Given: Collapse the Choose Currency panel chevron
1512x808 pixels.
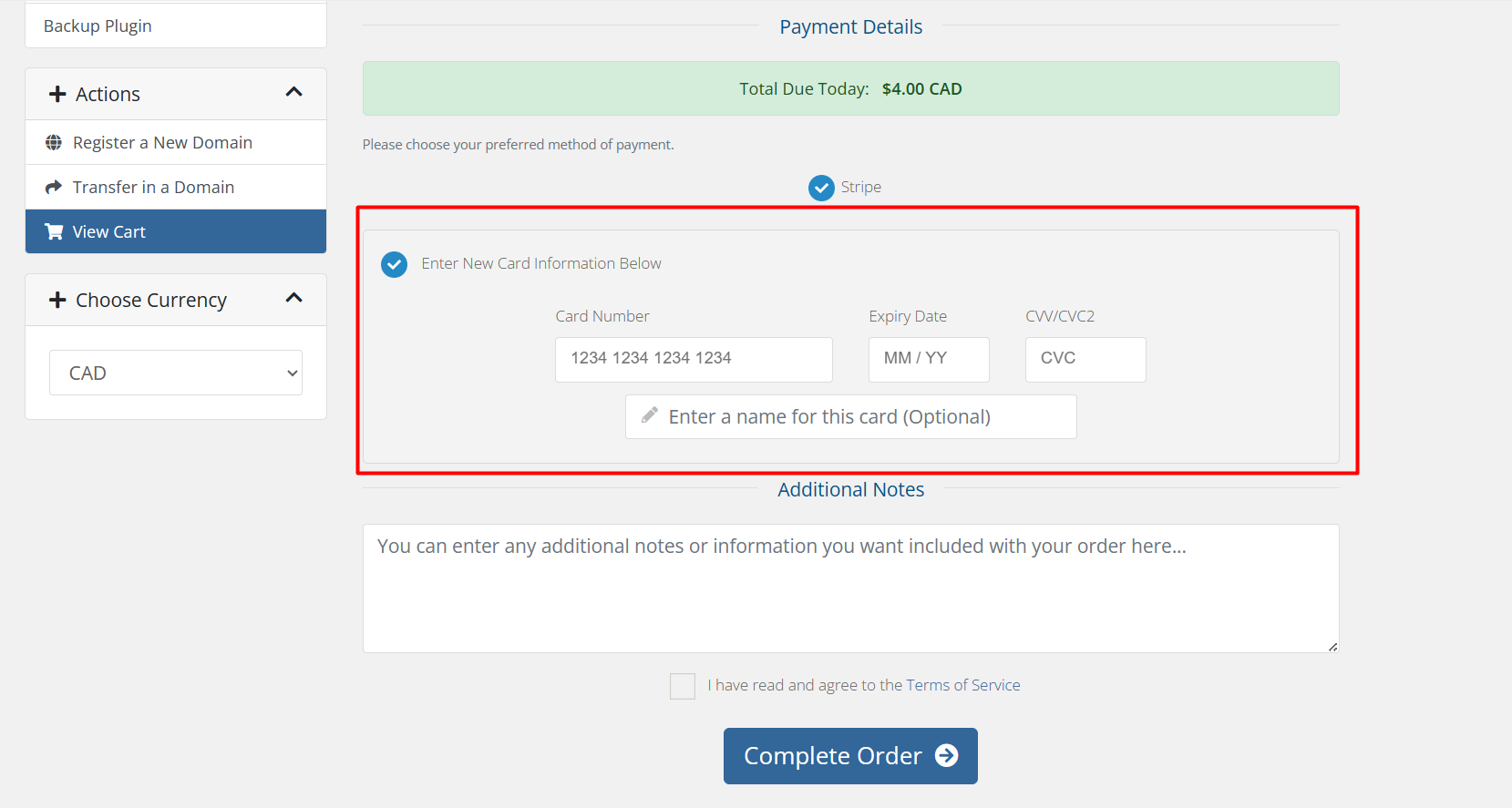Looking at the screenshot, I should tap(293, 298).
